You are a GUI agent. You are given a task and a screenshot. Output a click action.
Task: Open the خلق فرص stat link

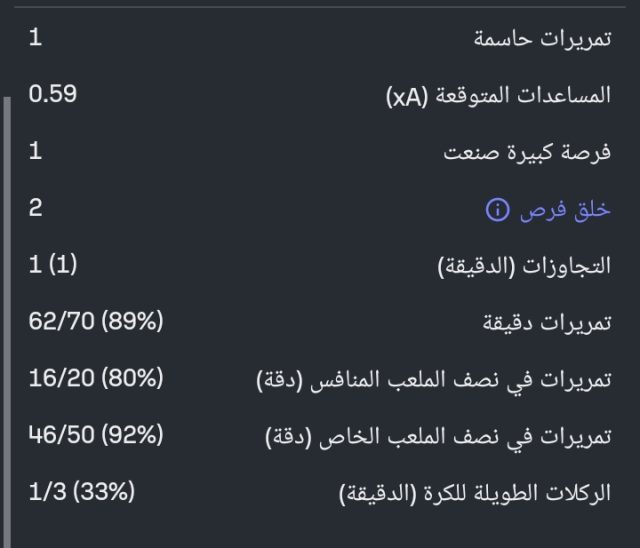click(563, 210)
